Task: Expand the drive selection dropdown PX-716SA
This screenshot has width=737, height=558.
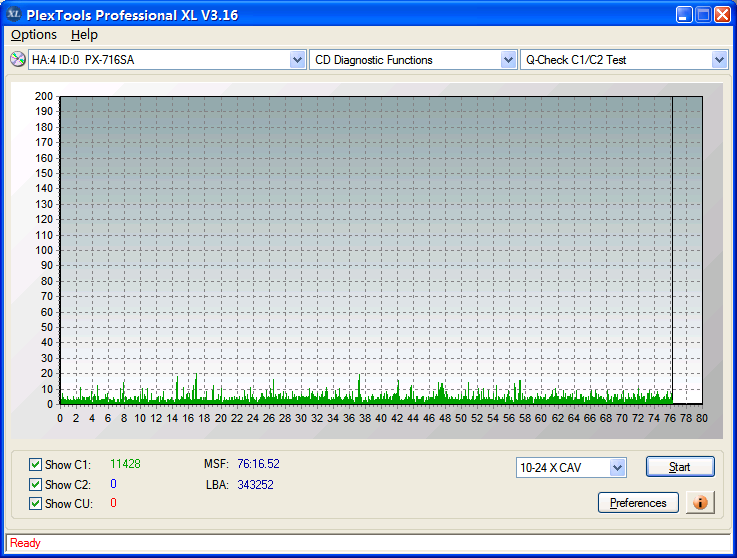Action: (x=297, y=60)
